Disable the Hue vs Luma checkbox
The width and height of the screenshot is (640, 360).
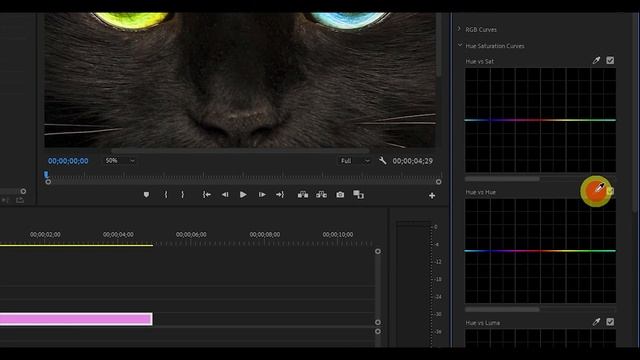click(x=610, y=322)
